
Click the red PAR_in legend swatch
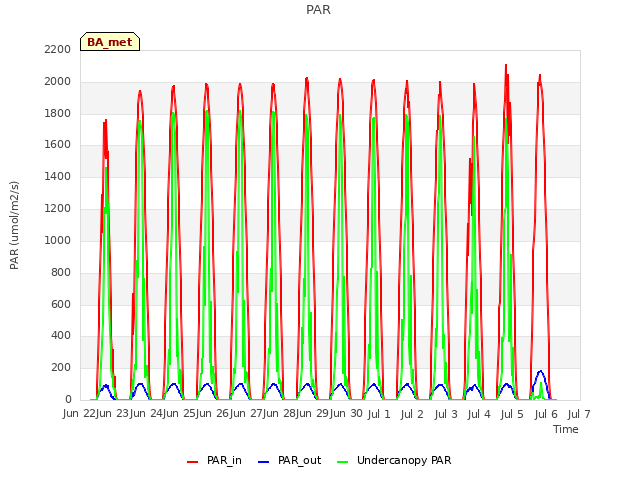(192, 461)
